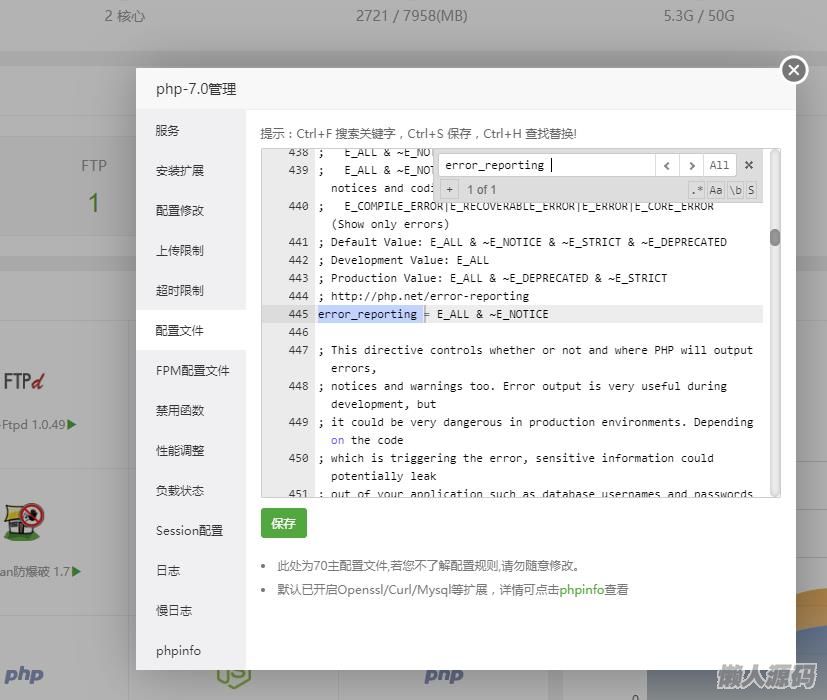Jump to next search match arrow

coord(691,165)
